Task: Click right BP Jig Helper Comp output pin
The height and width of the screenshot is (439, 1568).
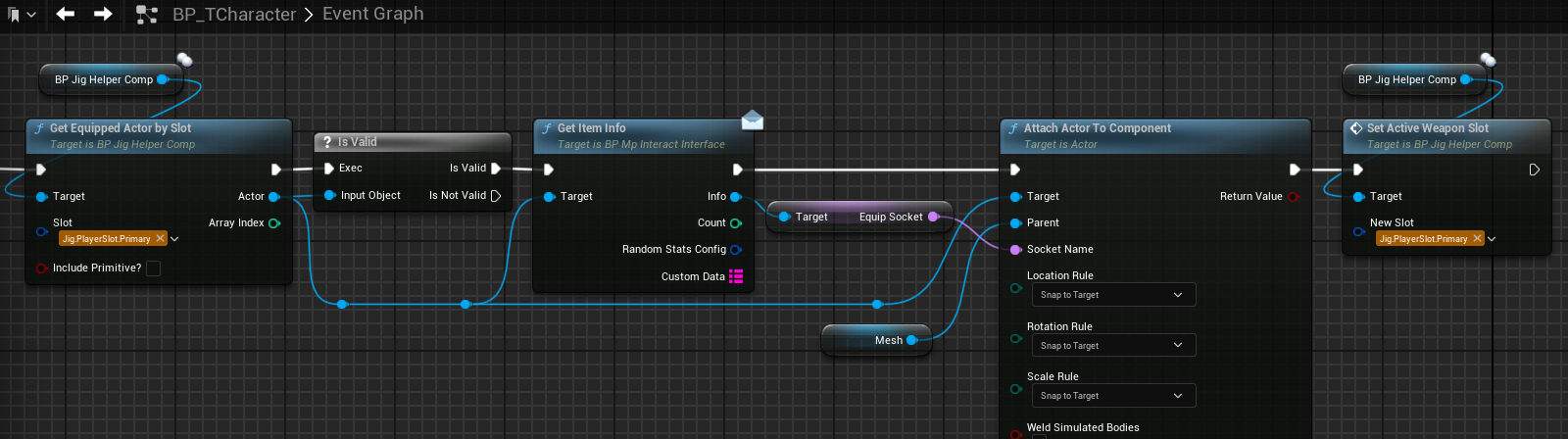Action: 1466,79
